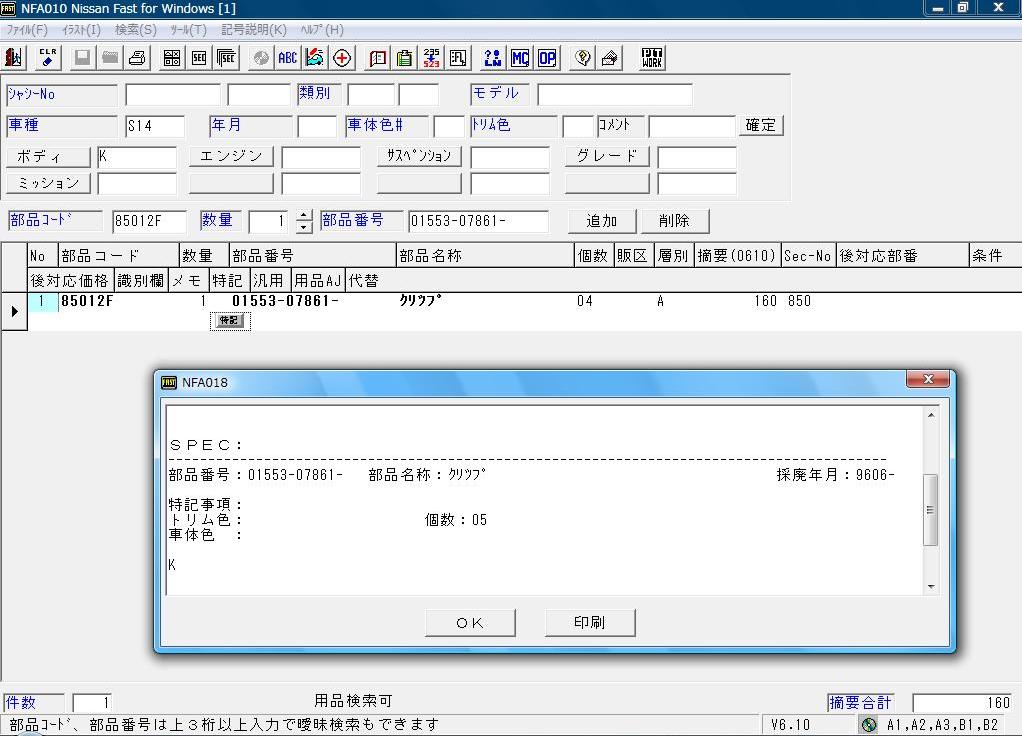Click the 後対応部番 column header
Viewport: 1022px width, 736px height.
903,256
